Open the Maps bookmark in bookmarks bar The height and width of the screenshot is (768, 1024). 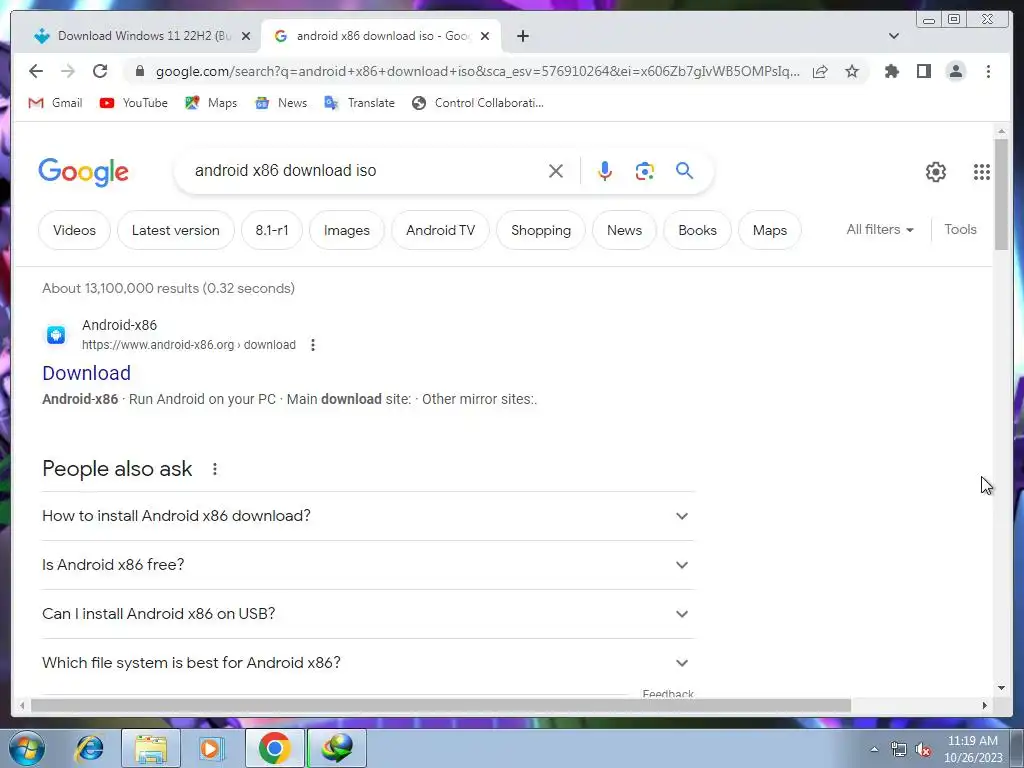coord(211,103)
